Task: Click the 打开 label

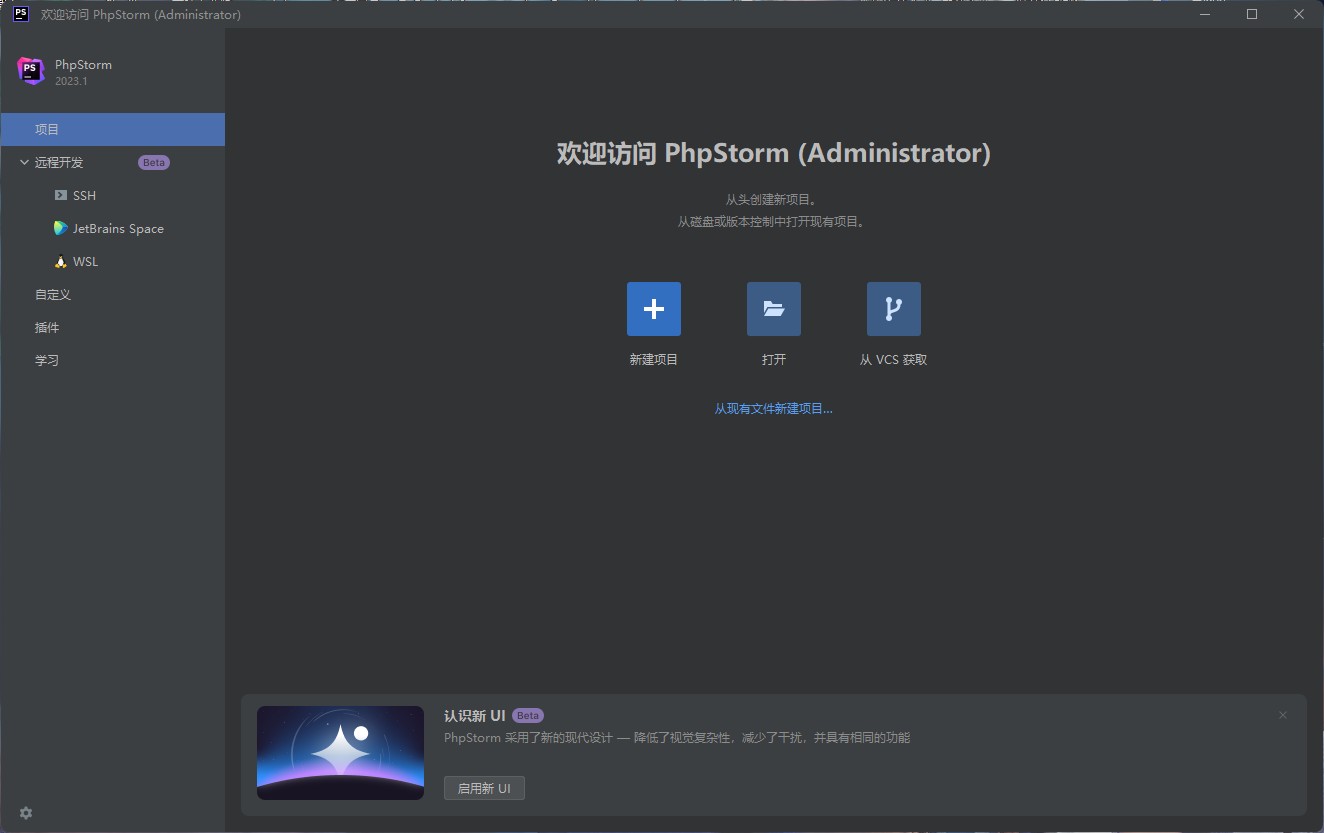Action: tap(774, 359)
